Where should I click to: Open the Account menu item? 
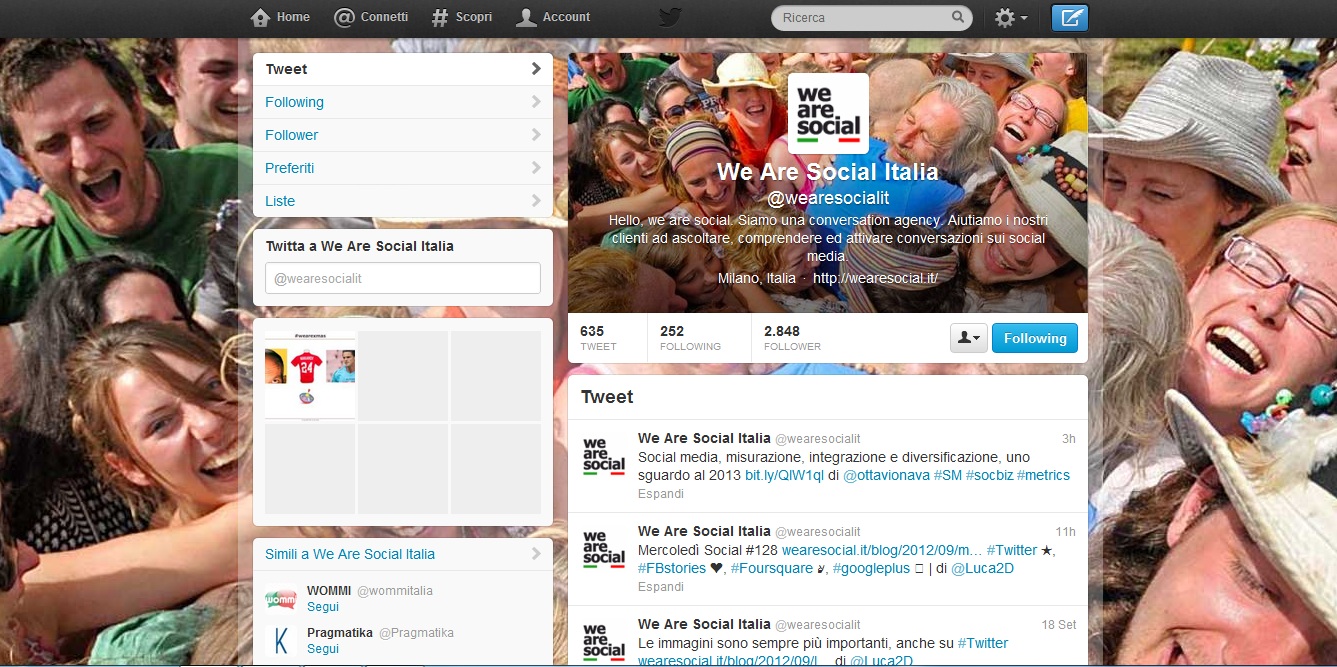(x=554, y=17)
